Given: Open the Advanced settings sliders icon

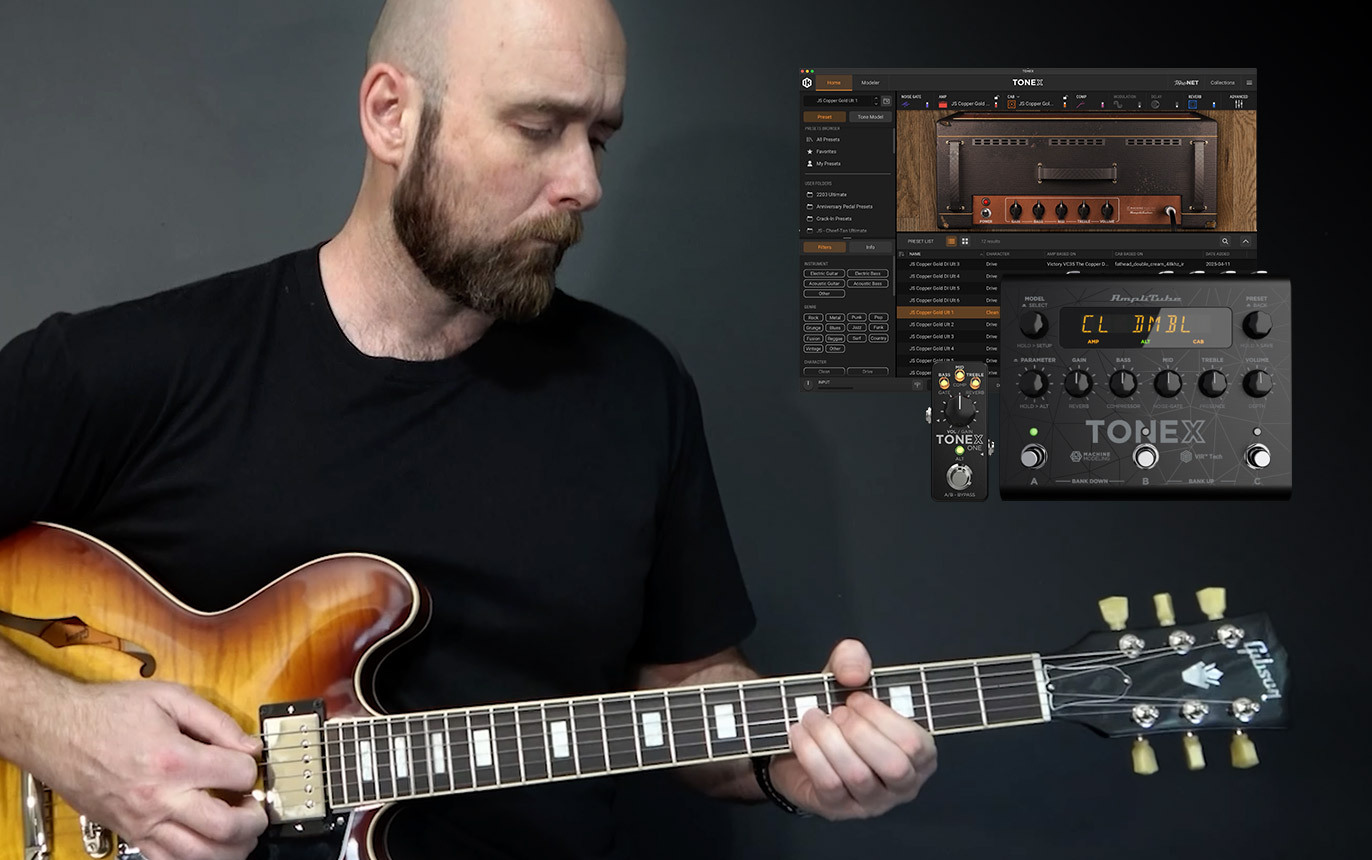Looking at the screenshot, I should (x=1239, y=104).
